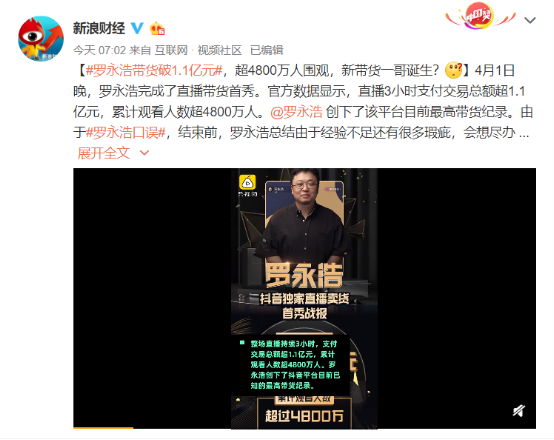Open the red festive badge at top right

(480, 16)
